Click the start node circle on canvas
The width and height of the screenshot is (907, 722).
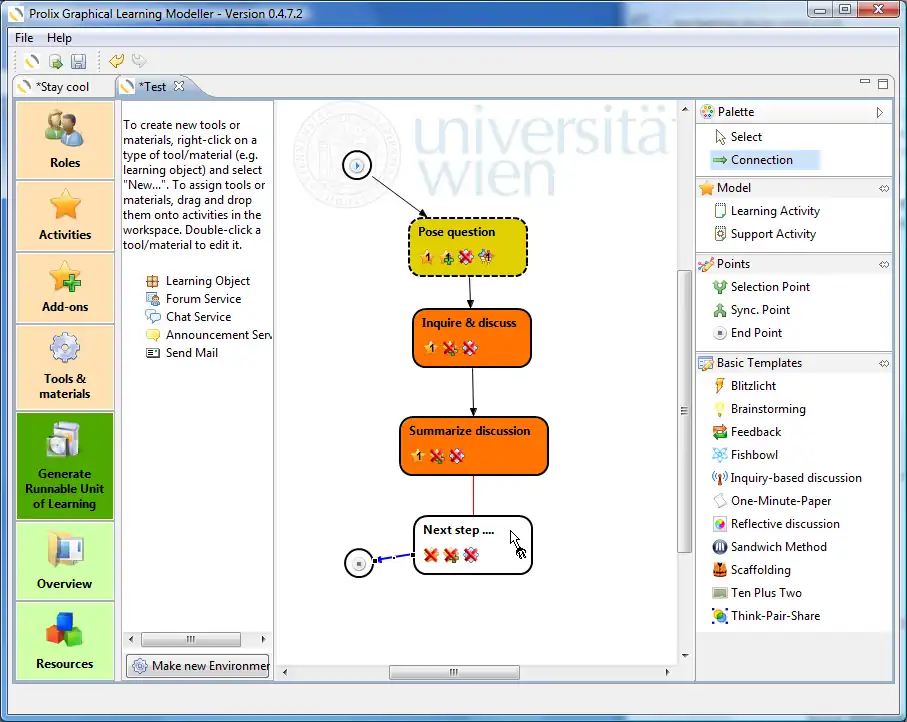click(357, 165)
